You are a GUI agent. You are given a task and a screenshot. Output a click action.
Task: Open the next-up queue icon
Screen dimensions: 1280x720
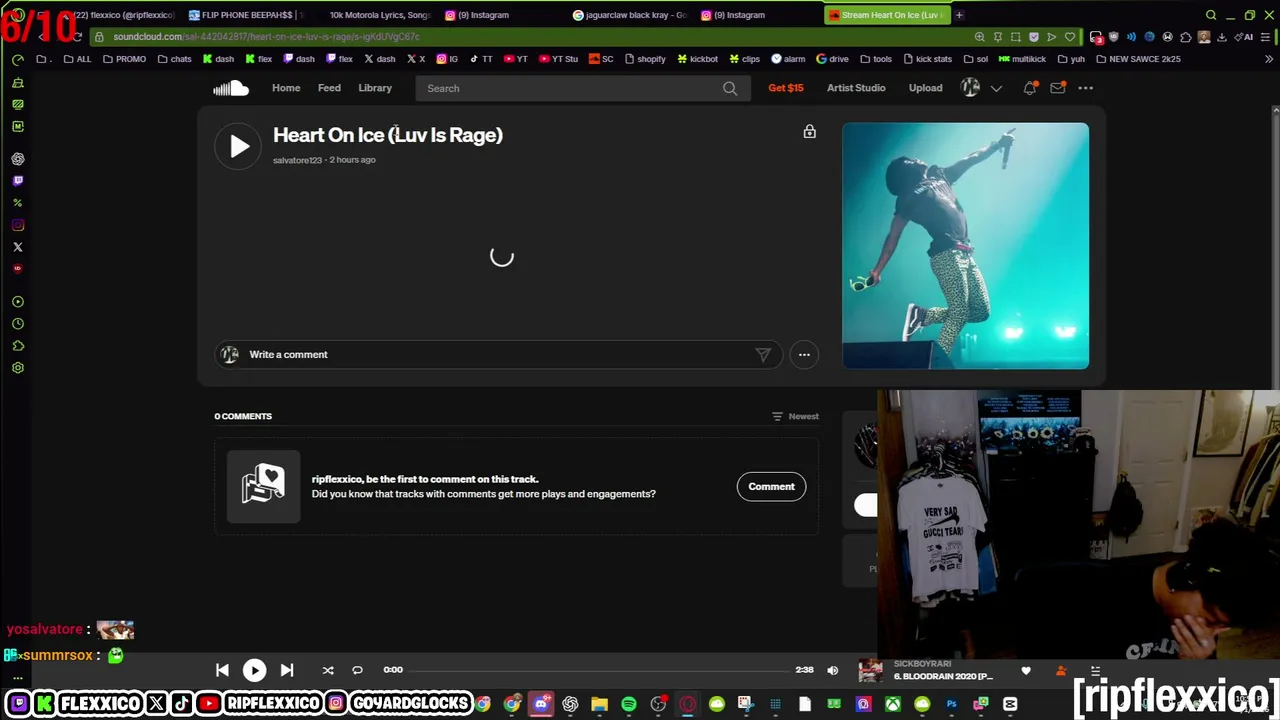[x=1095, y=671]
